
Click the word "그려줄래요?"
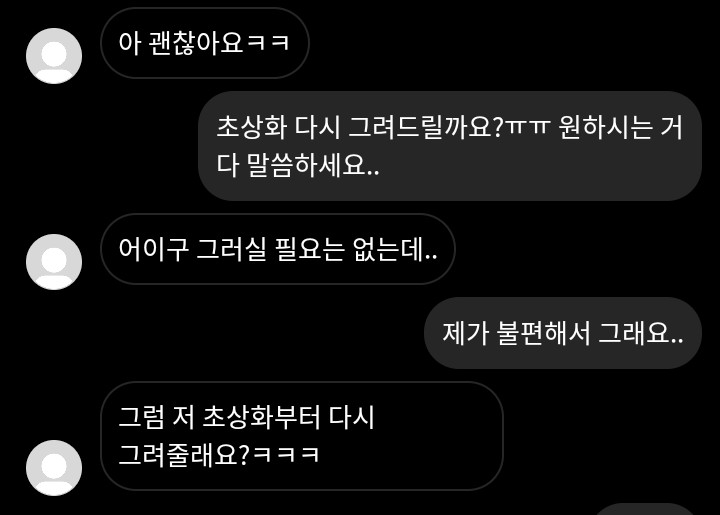pos(184,455)
